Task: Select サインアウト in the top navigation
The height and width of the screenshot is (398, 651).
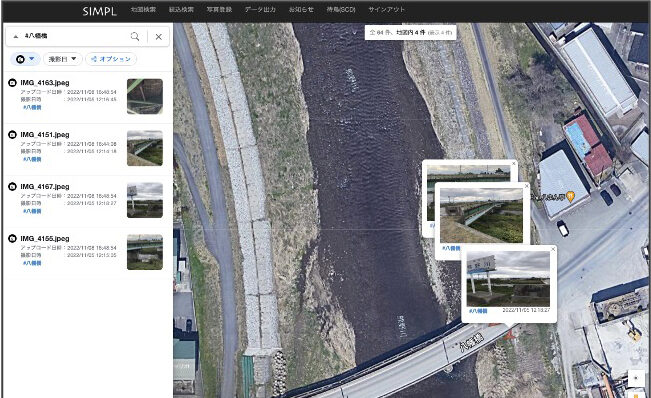Action: coord(387,10)
